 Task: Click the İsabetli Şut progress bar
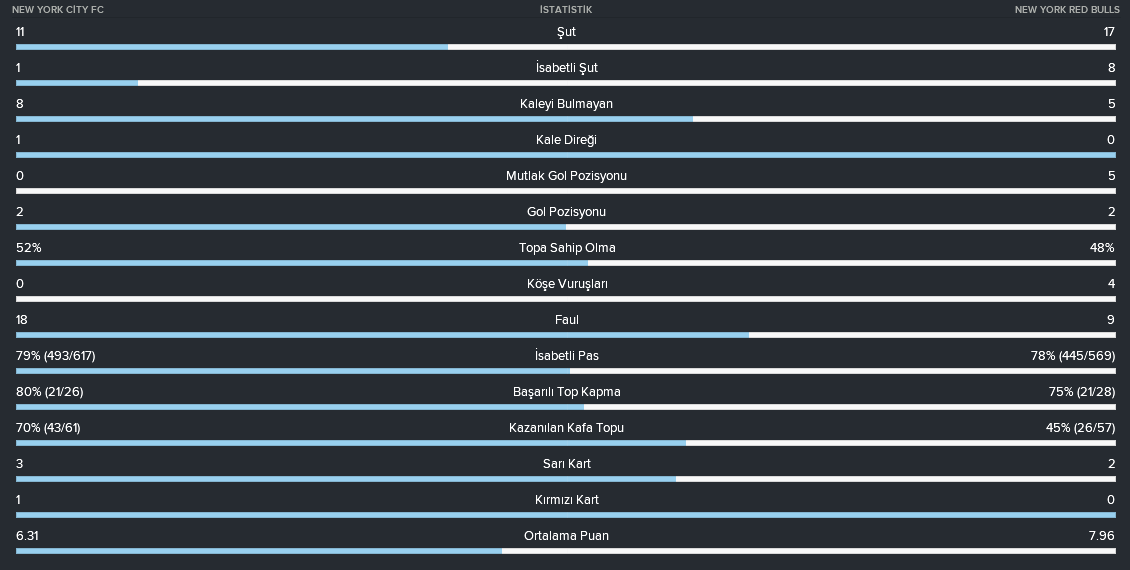[566, 83]
